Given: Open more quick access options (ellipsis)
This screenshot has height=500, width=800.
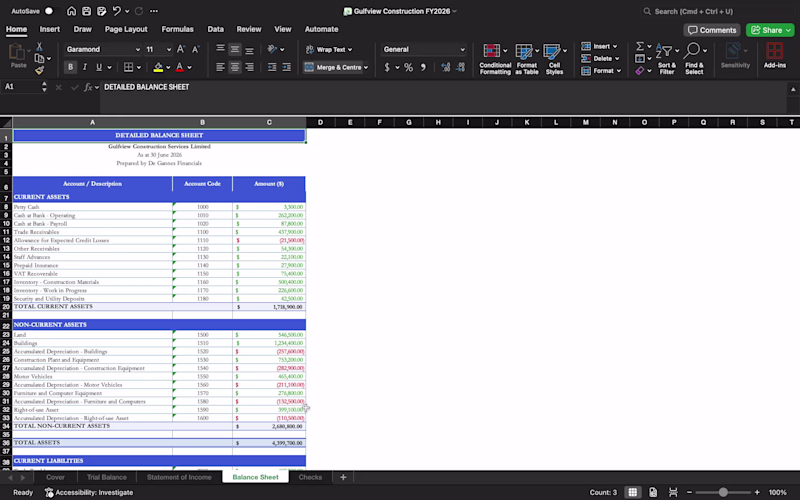Looking at the screenshot, I should 154,11.
